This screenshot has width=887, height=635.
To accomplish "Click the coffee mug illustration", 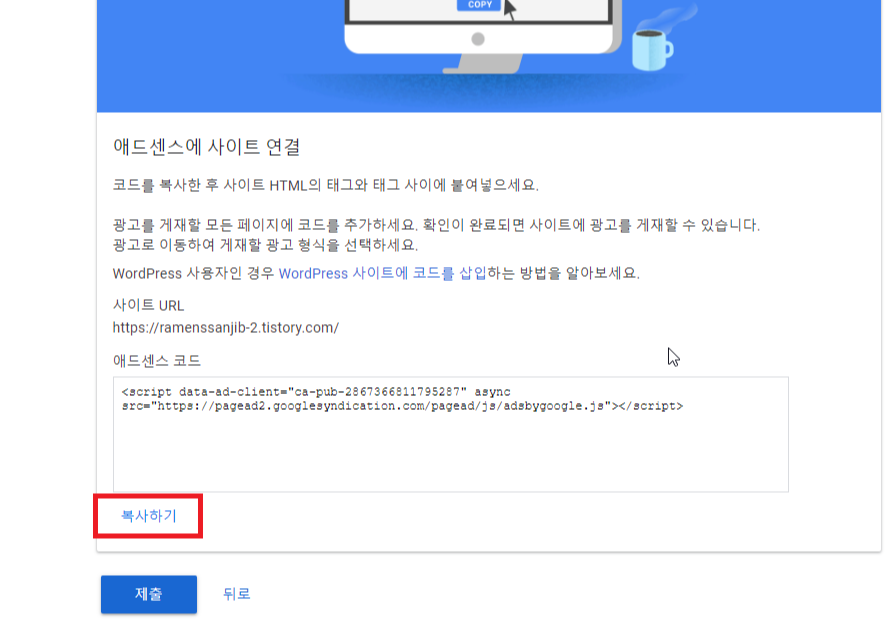I will click(x=652, y=49).
